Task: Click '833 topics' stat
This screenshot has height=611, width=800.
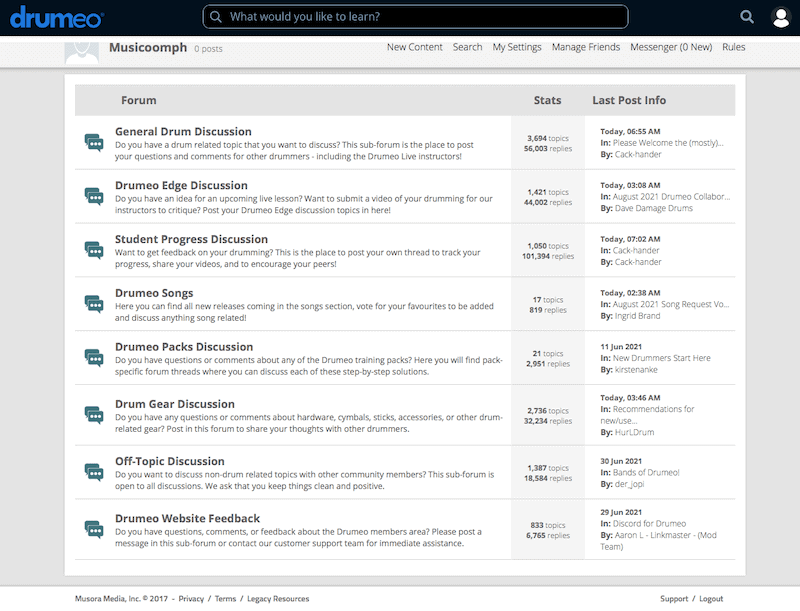Action: click(x=547, y=525)
